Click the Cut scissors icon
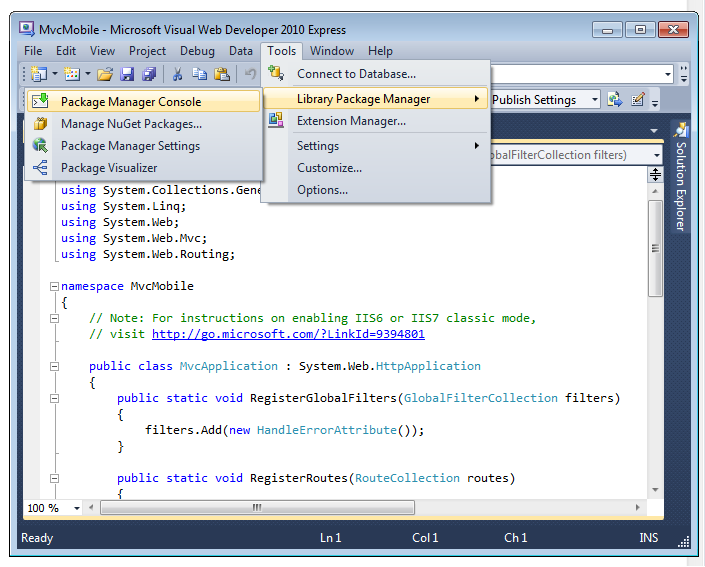 (x=177, y=74)
